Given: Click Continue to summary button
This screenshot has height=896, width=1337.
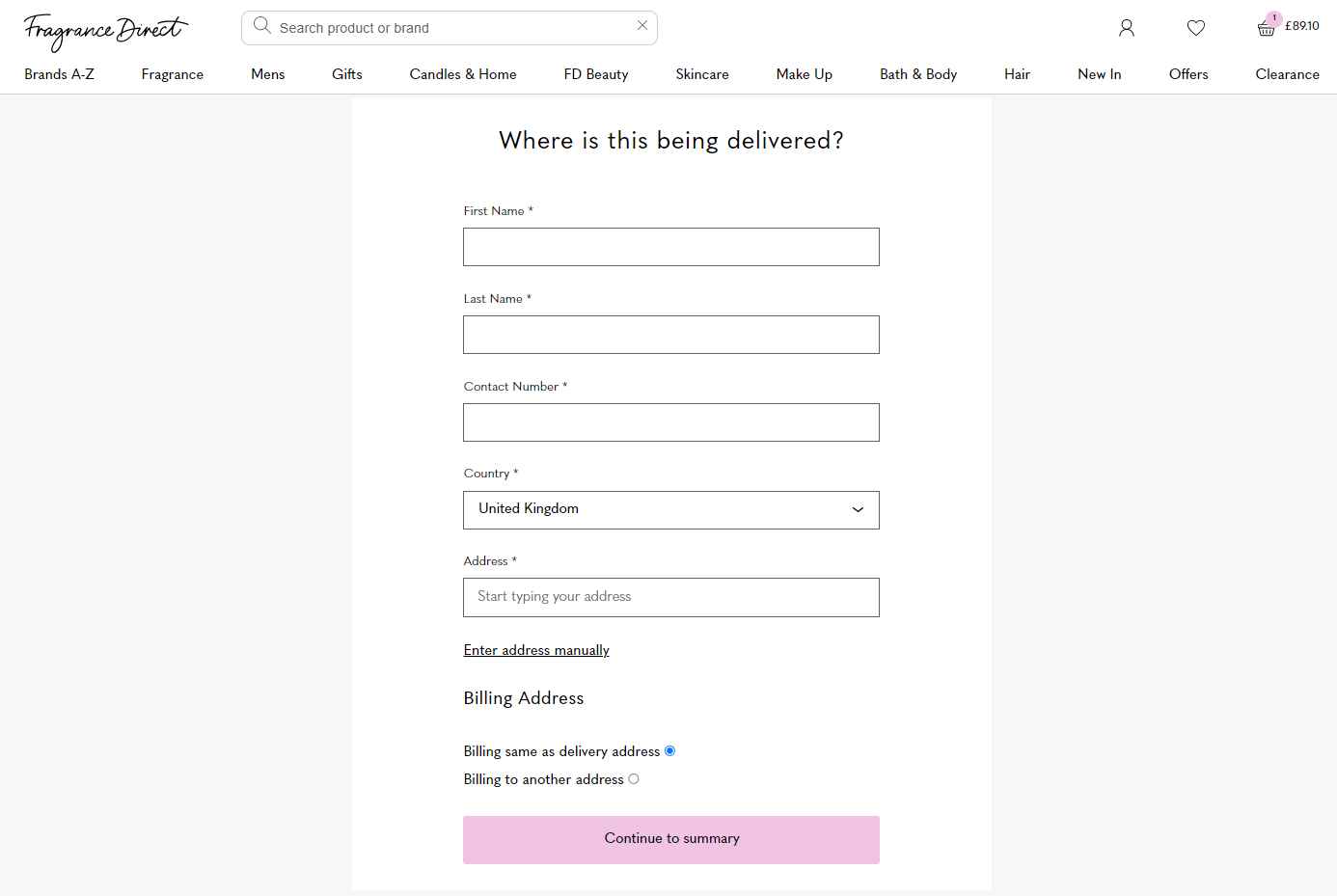Looking at the screenshot, I should (x=670, y=839).
